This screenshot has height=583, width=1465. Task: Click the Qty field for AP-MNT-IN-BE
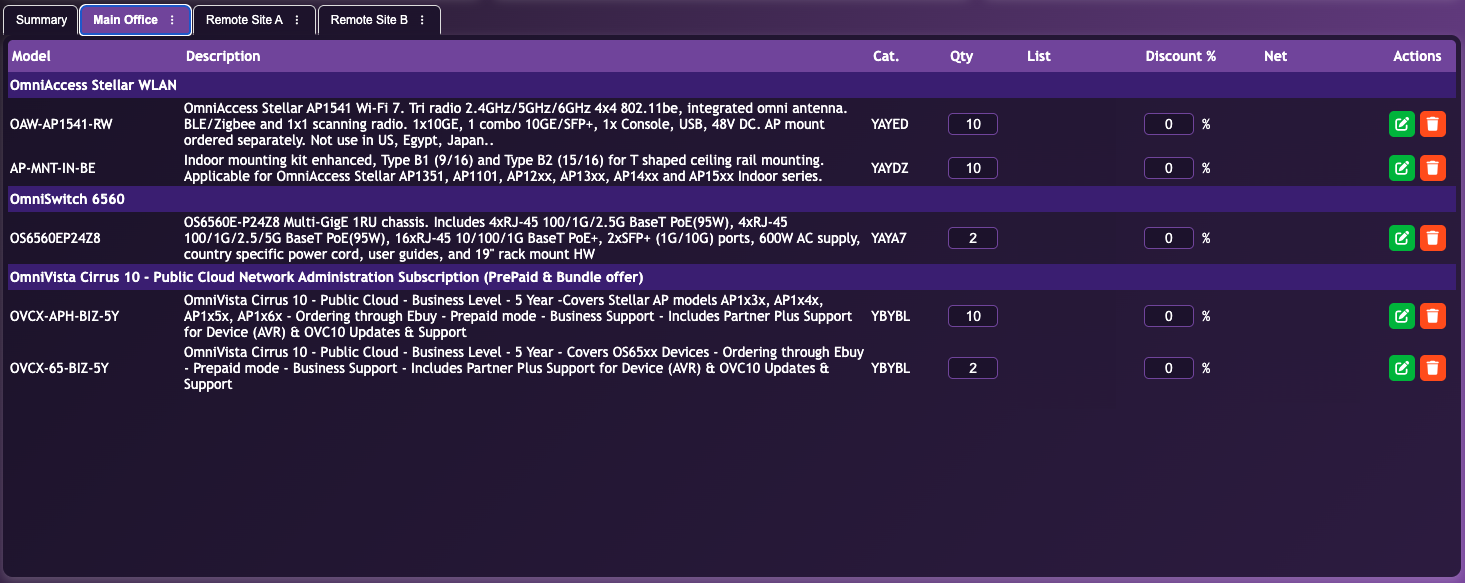coord(973,168)
